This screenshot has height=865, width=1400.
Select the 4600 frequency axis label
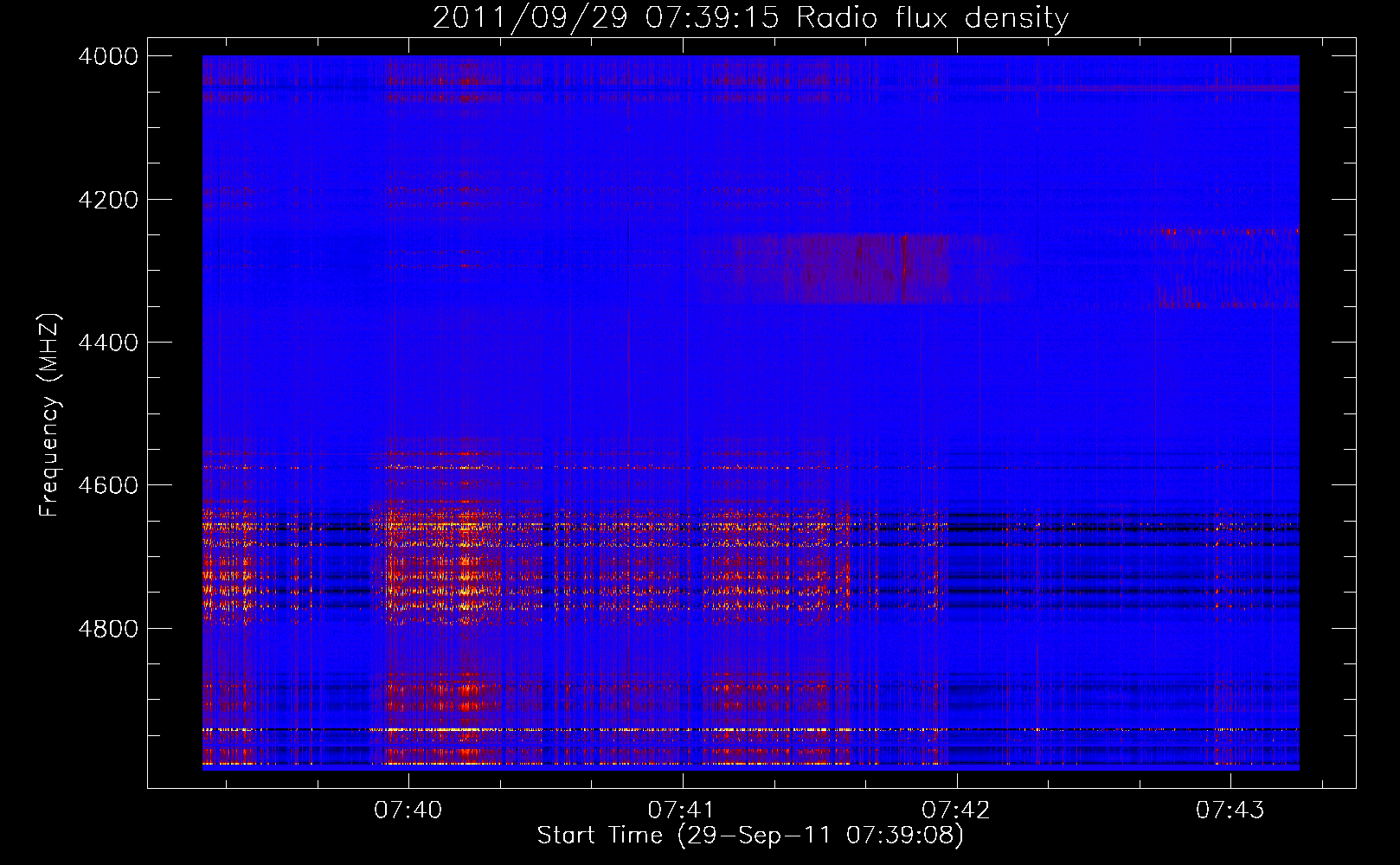[107, 485]
